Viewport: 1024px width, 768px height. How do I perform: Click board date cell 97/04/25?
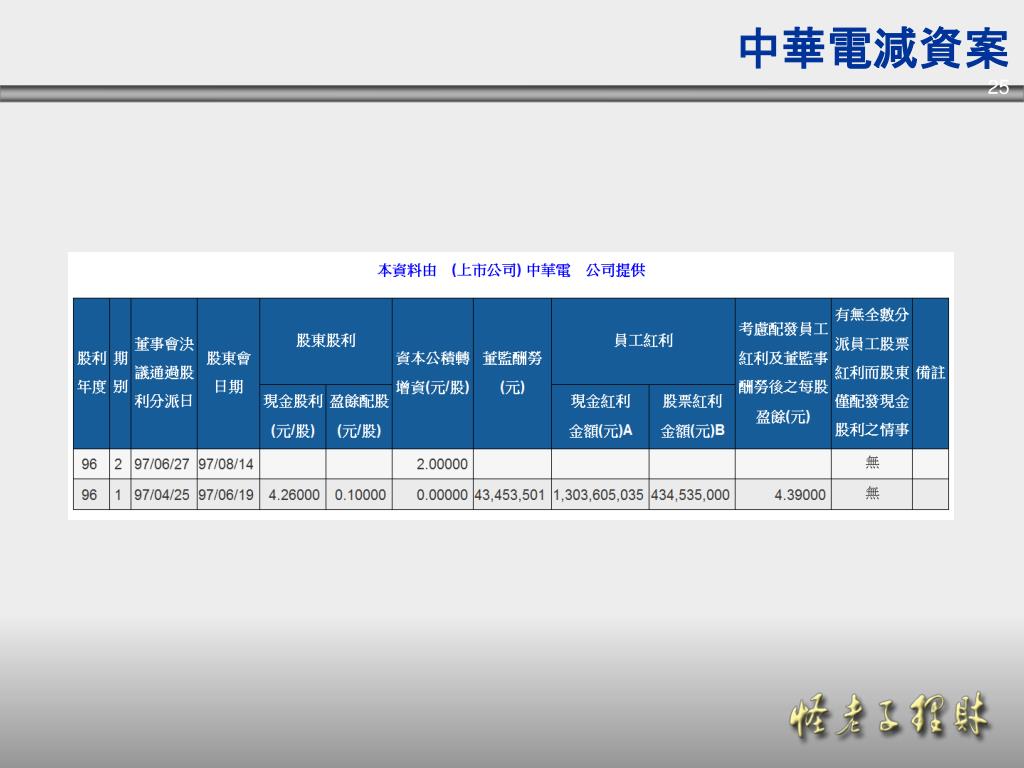(x=162, y=495)
